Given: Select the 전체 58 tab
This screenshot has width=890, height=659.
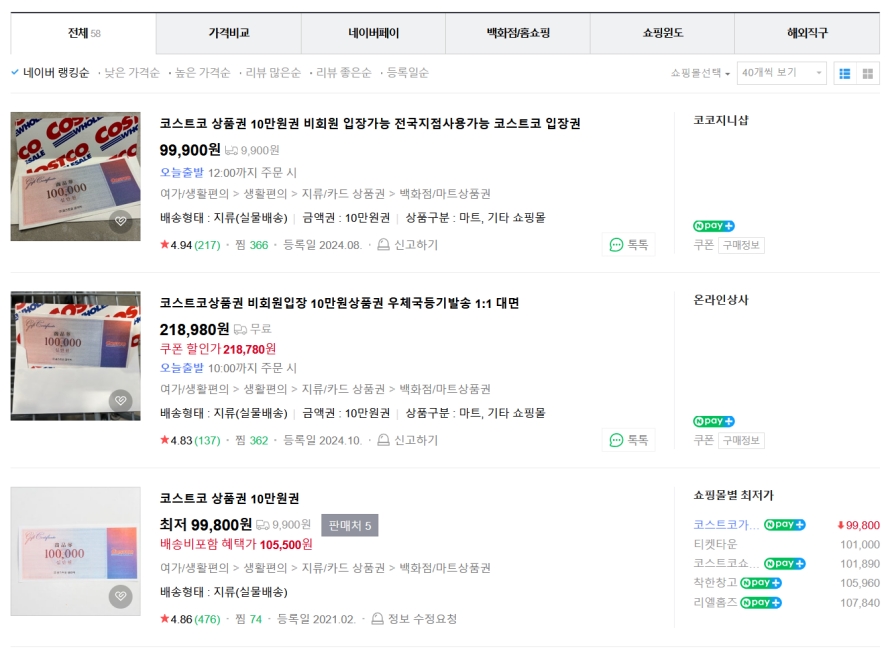Looking at the screenshot, I should (83, 33).
